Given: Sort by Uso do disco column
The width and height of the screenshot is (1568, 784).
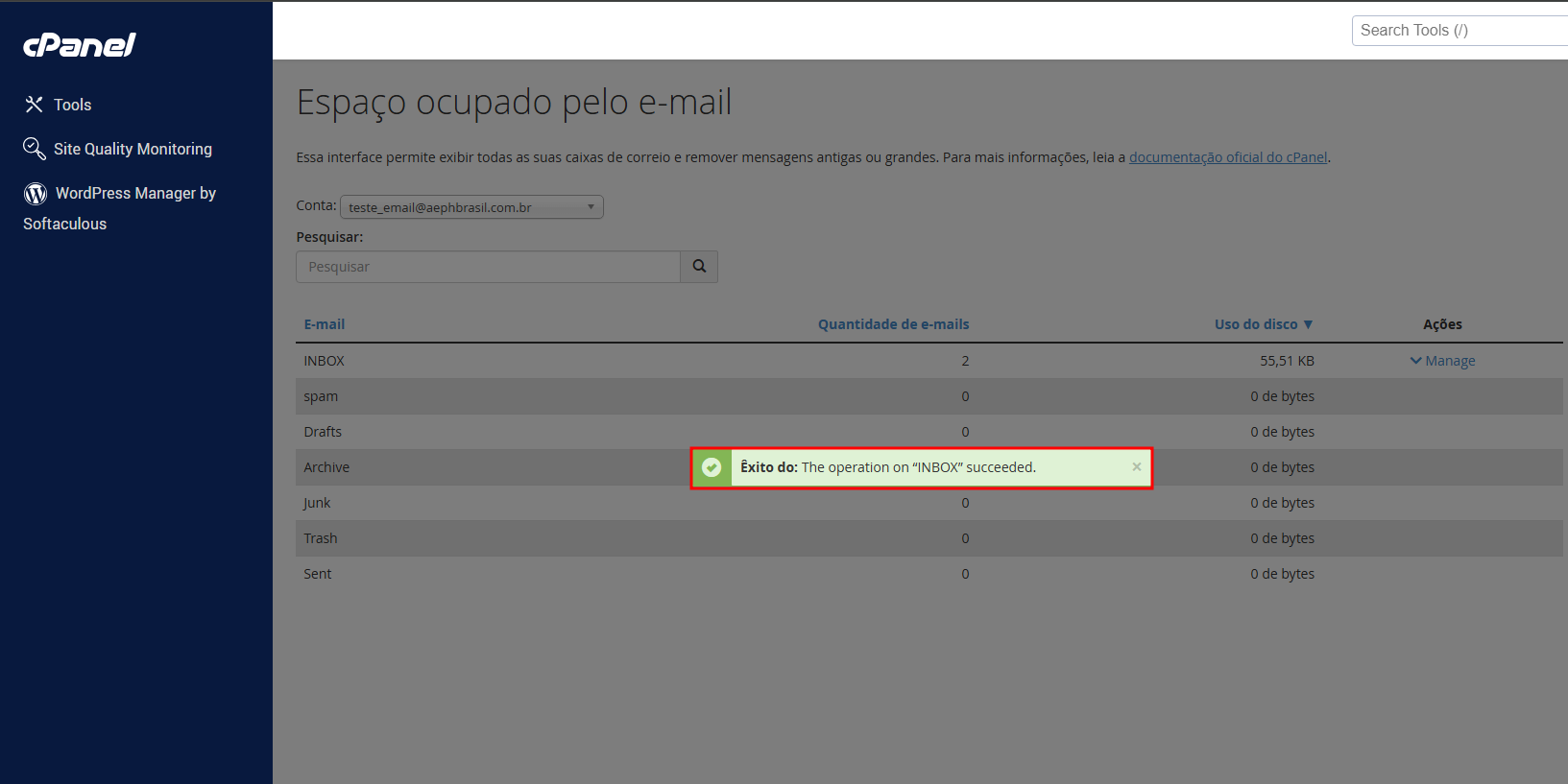Looking at the screenshot, I should point(1264,324).
